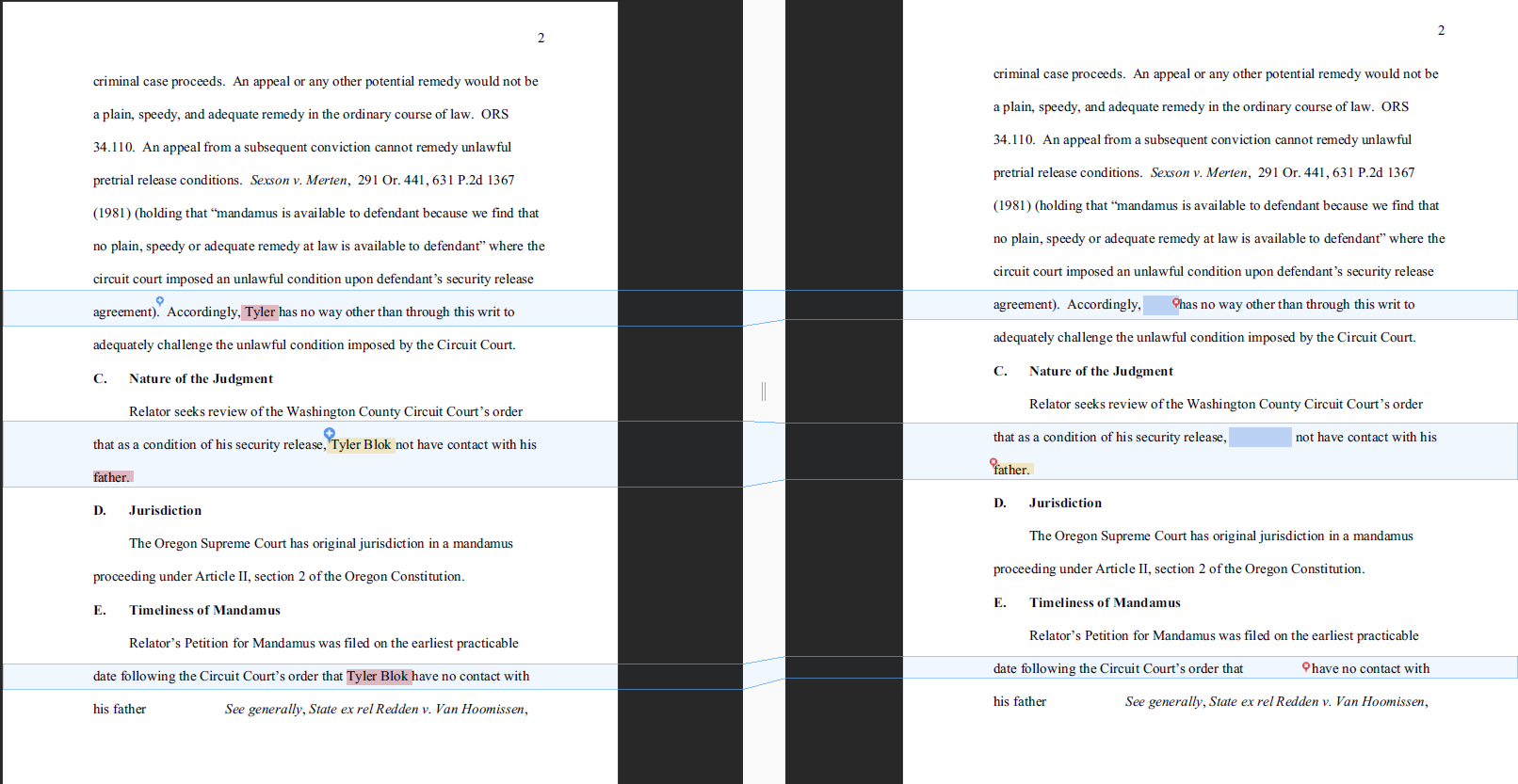Image resolution: width=1518 pixels, height=784 pixels.
Task: Click the blue change marker after 'agreement).' in left document
Action: click(x=160, y=301)
